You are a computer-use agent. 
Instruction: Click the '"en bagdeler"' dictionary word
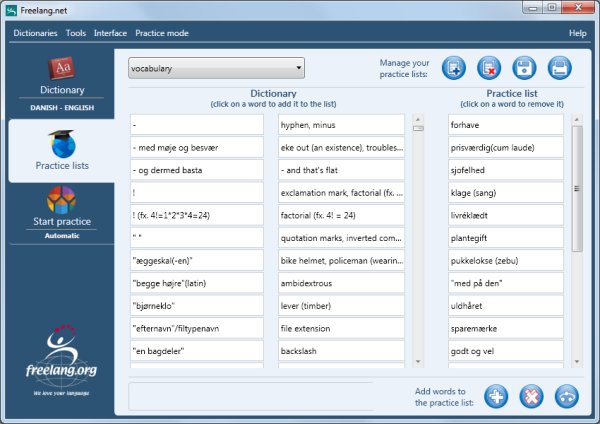click(x=197, y=351)
